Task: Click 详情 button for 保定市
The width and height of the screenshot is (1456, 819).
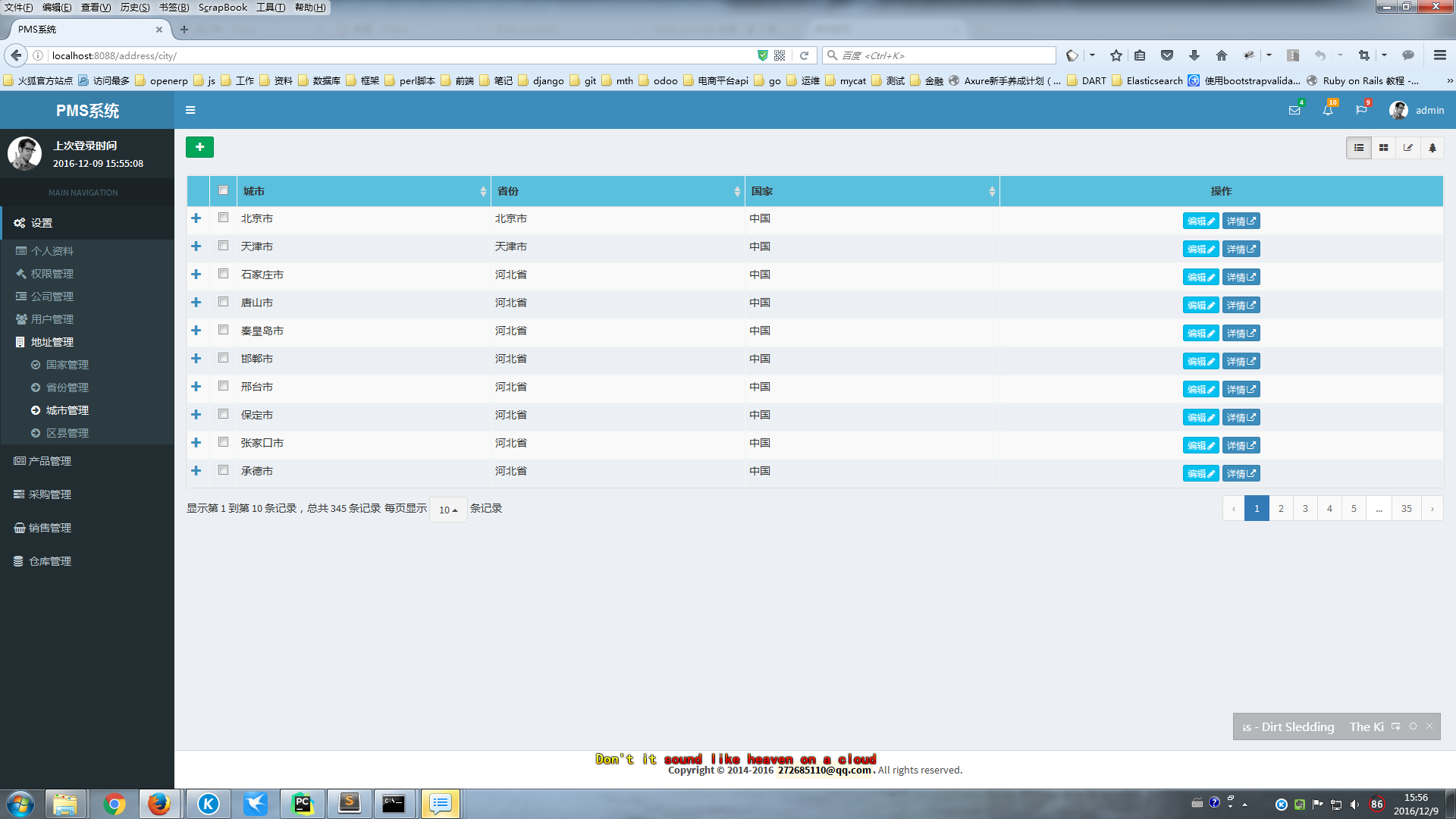Action: click(1241, 418)
